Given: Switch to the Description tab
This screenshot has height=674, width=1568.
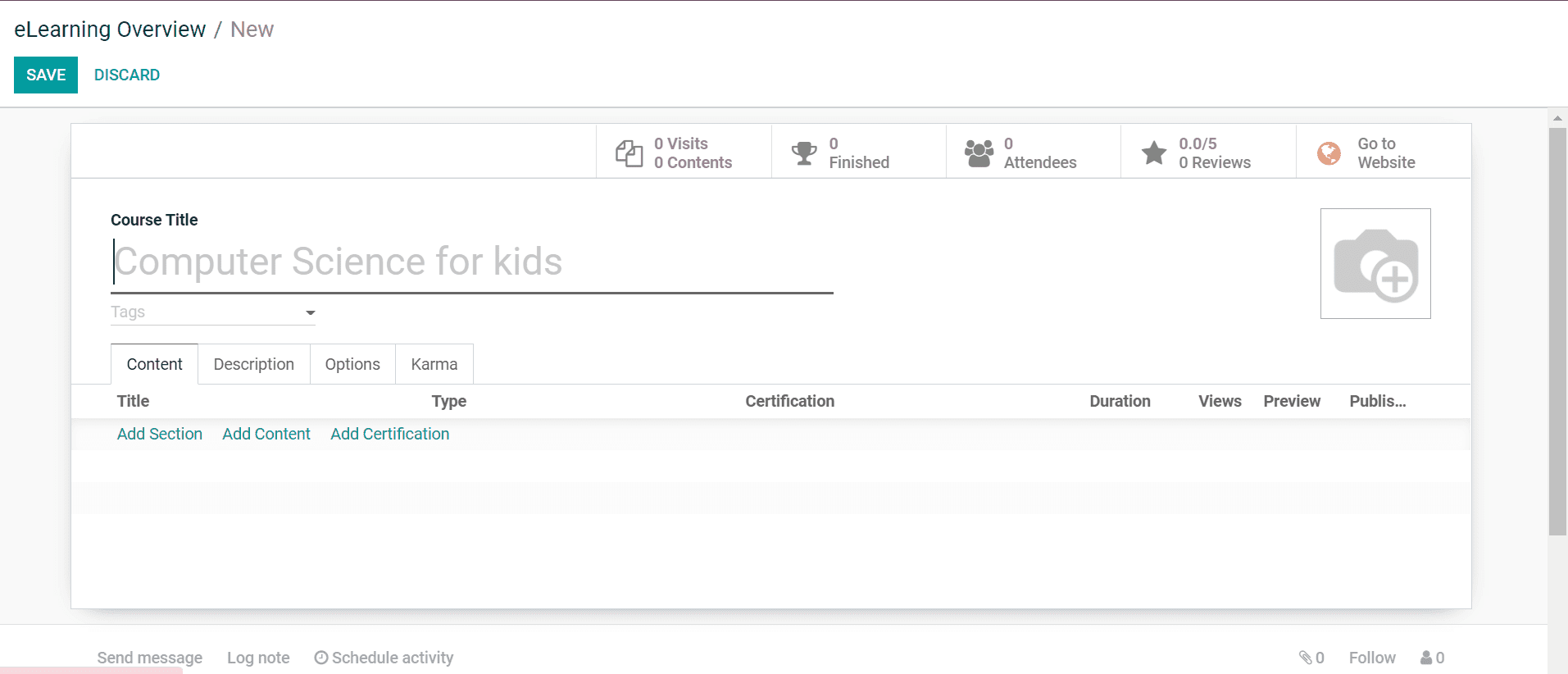Looking at the screenshot, I should pyautogui.click(x=253, y=364).
